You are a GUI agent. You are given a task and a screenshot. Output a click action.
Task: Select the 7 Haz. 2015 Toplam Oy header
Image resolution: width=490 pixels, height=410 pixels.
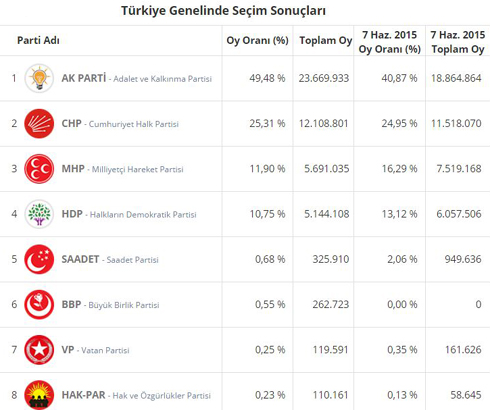click(x=458, y=42)
